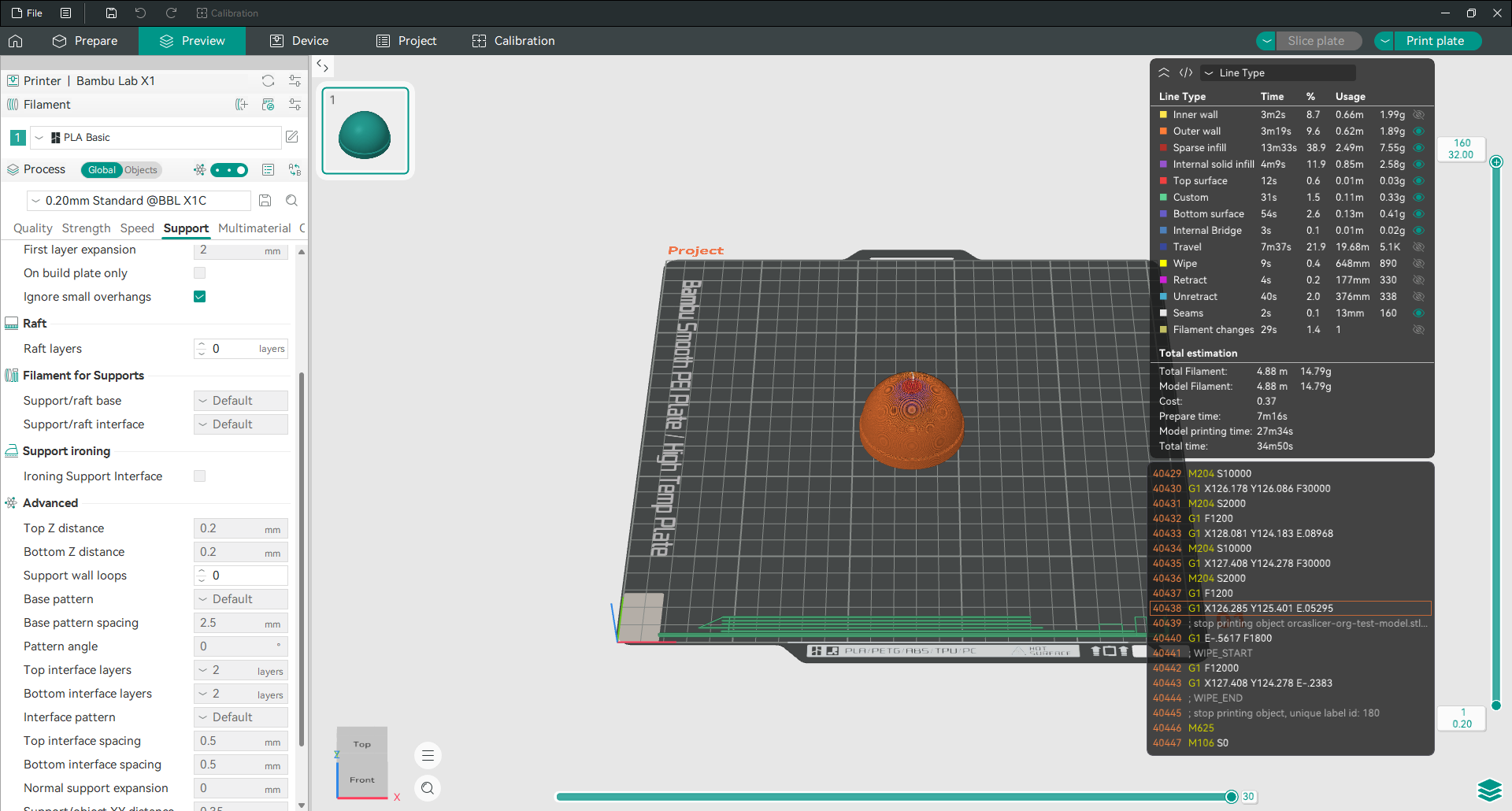Toggle the advanced mode switch
Screen dimensions: 1512x811
pyautogui.click(x=229, y=169)
